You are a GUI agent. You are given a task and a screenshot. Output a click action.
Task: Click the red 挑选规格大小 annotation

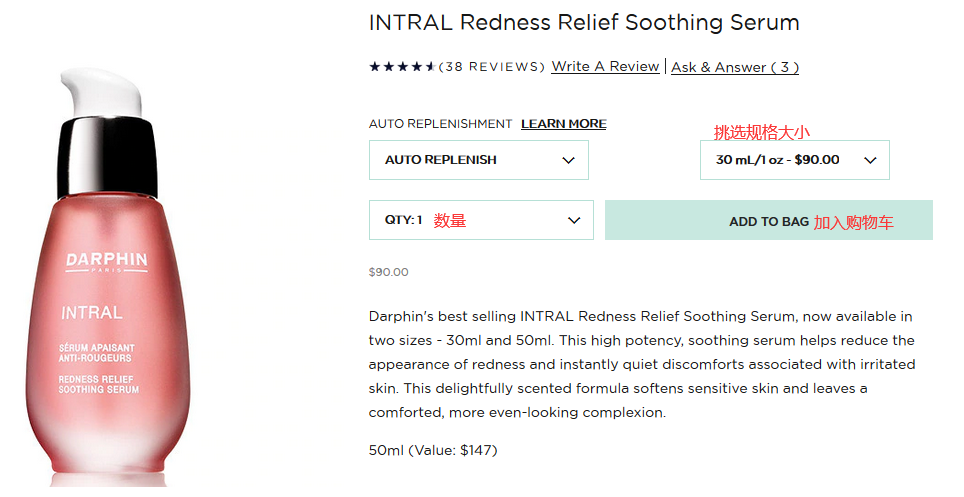click(761, 132)
